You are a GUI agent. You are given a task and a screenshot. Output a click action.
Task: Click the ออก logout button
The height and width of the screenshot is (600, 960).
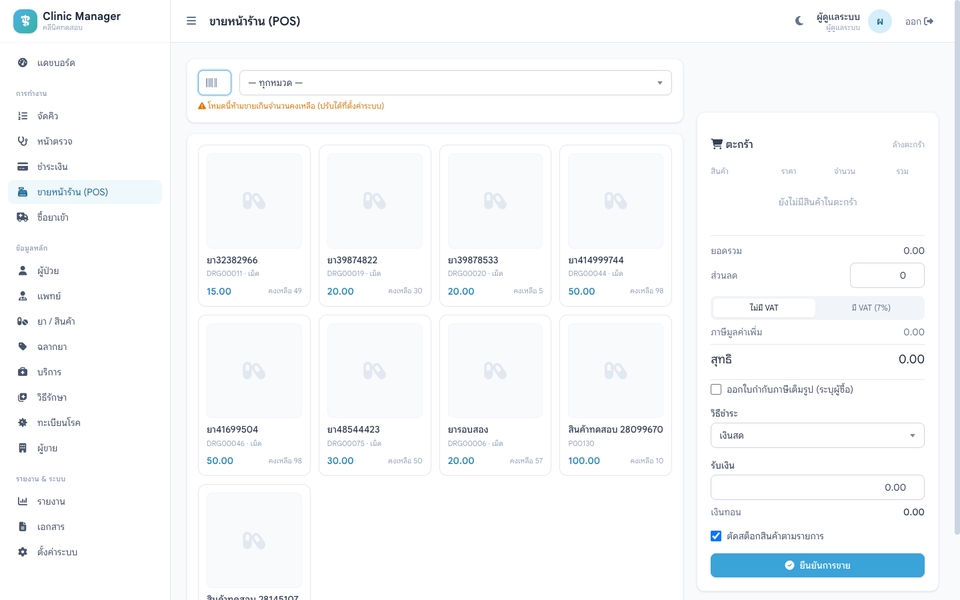pos(919,21)
